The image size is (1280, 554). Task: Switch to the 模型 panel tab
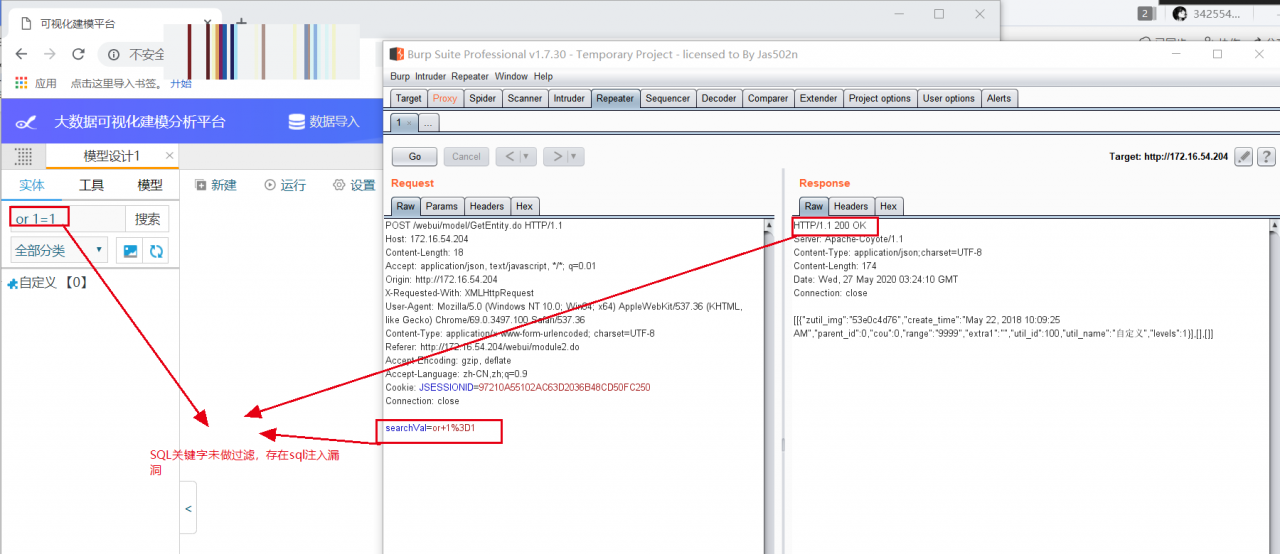[x=150, y=185]
